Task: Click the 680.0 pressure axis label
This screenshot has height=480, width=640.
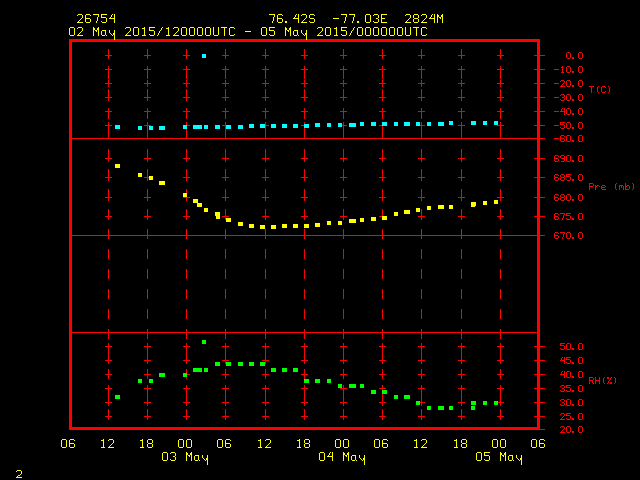Action: pos(568,198)
